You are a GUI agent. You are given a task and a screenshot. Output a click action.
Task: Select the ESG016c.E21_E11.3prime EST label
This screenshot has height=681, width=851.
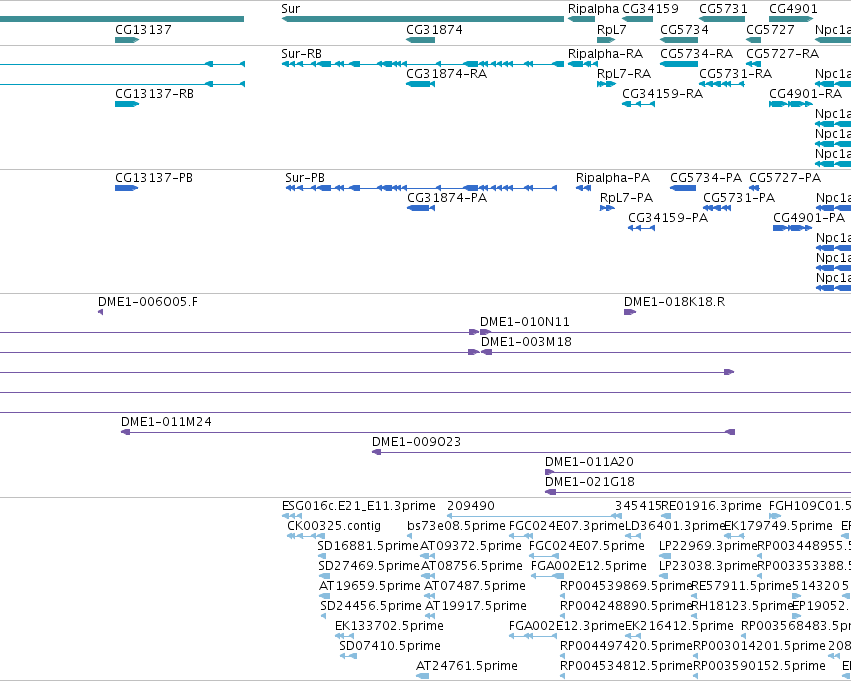(x=359, y=506)
